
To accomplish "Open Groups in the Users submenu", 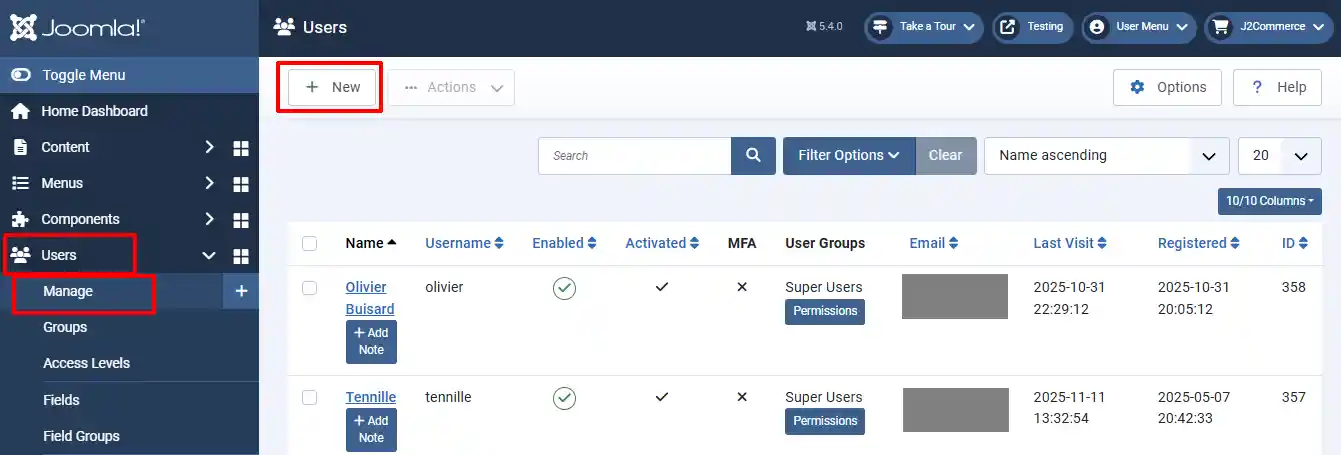I will pyautogui.click(x=65, y=327).
